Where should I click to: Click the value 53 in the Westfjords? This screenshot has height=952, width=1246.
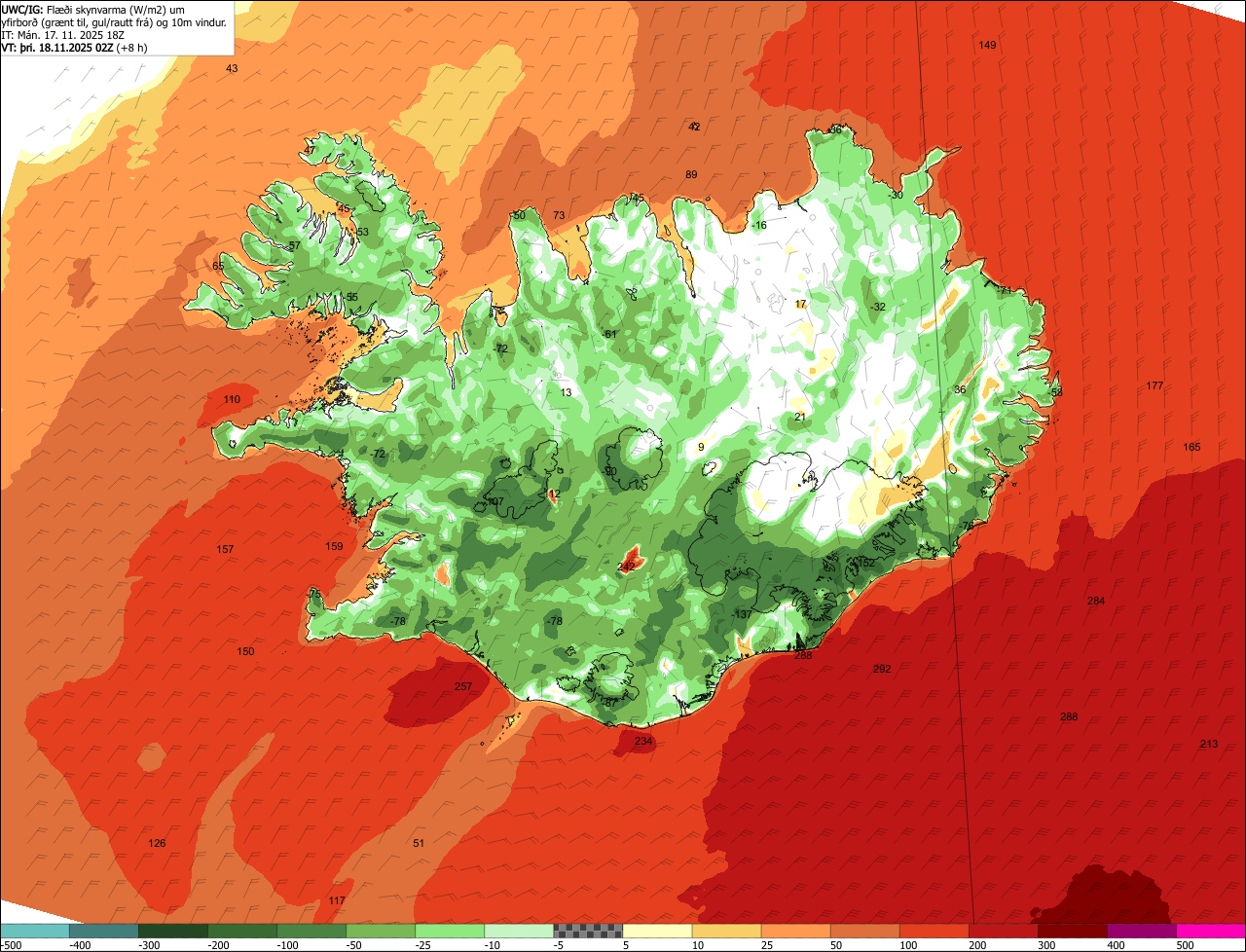(x=362, y=233)
